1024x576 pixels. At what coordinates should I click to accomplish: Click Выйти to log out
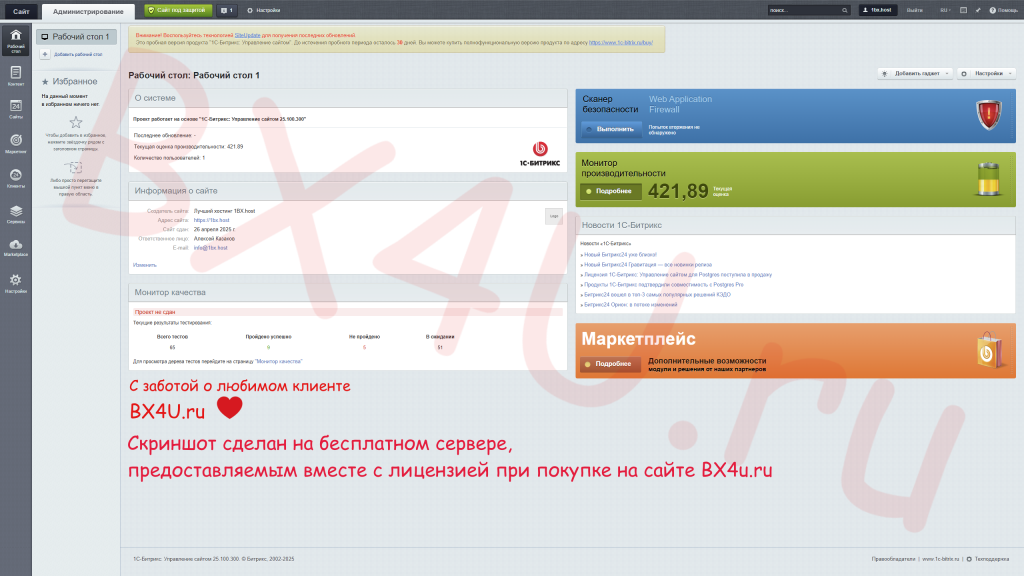(x=914, y=10)
